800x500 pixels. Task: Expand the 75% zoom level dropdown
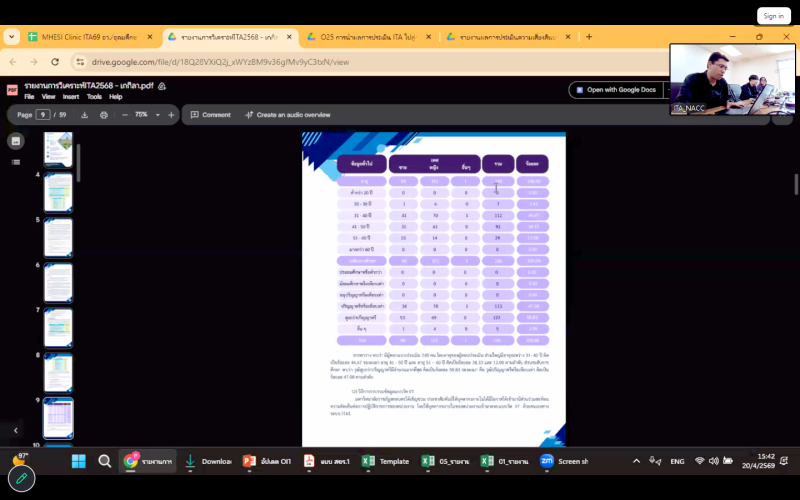point(156,115)
